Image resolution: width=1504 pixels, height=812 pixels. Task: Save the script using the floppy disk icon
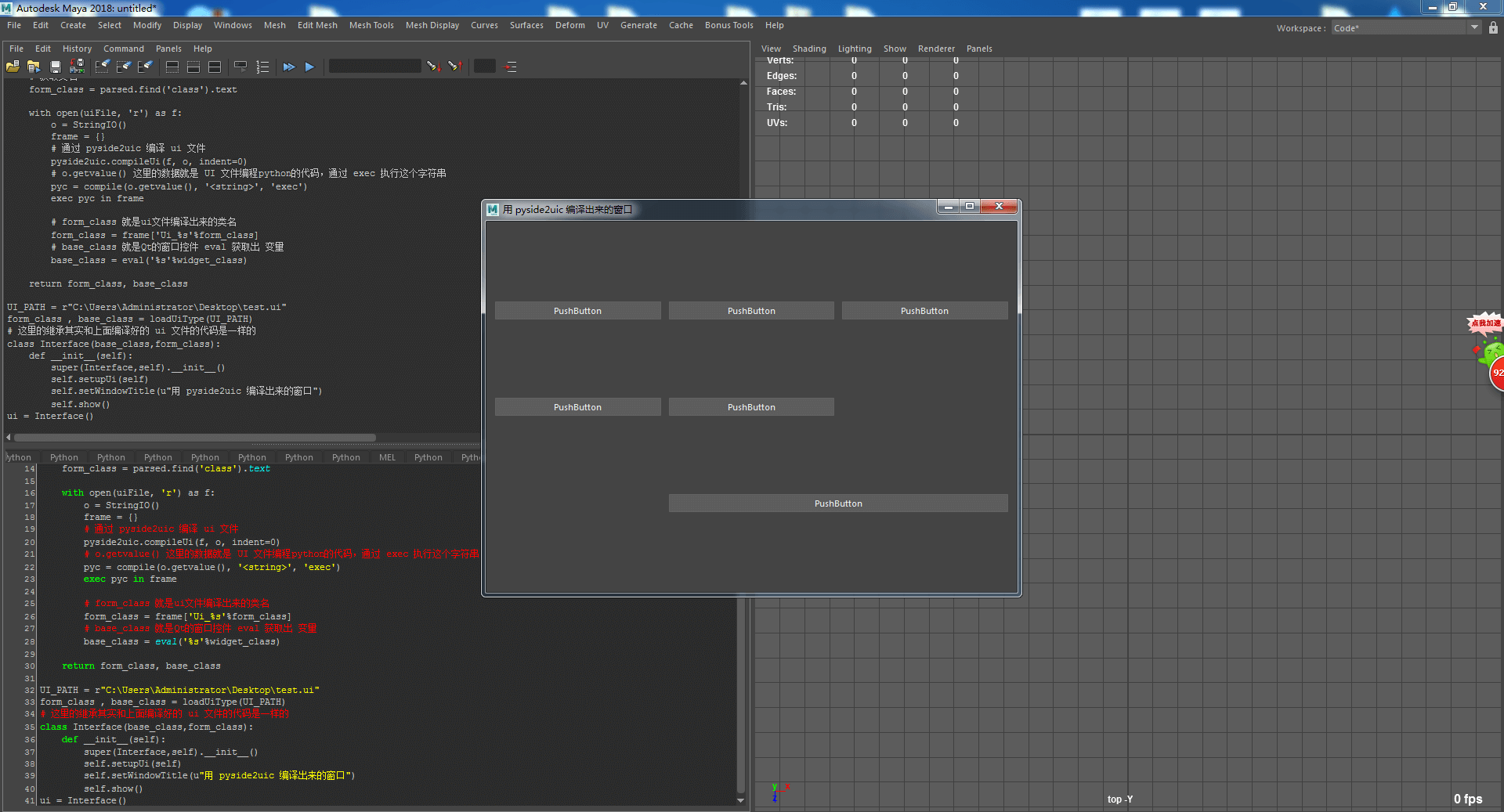click(55, 67)
